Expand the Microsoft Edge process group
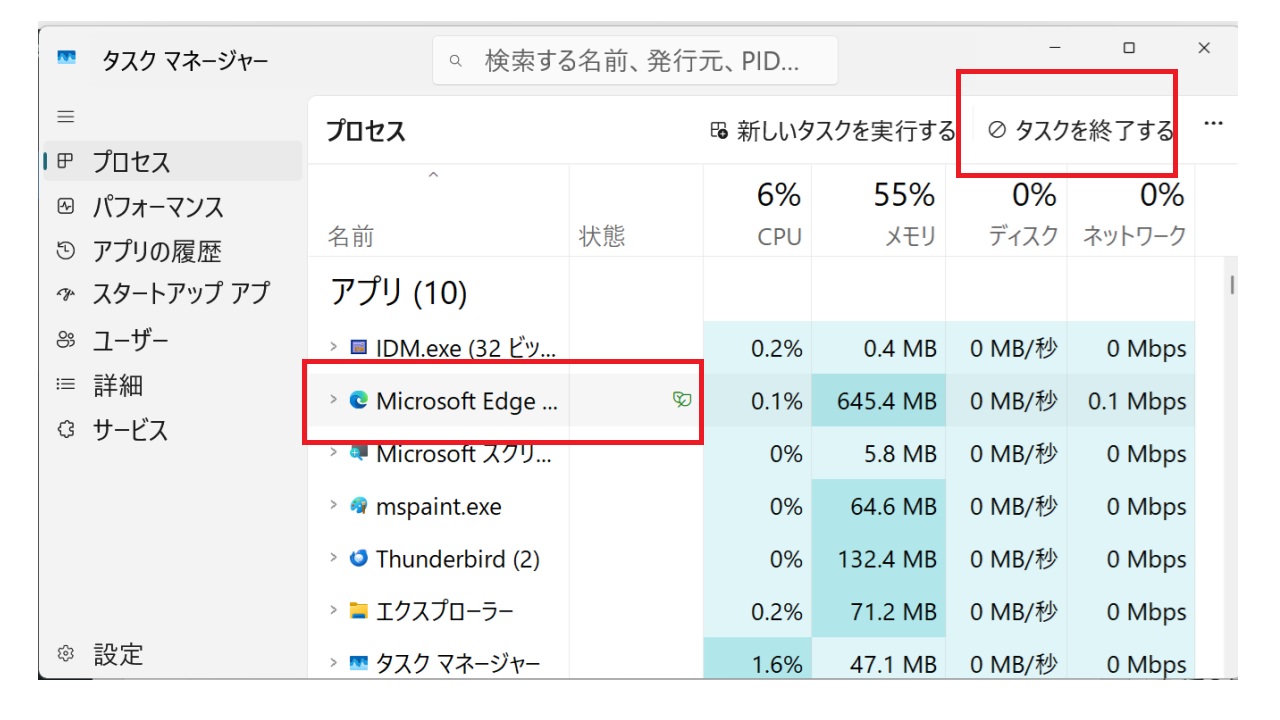The width and height of the screenshot is (1280, 720). (x=334, y=400)
